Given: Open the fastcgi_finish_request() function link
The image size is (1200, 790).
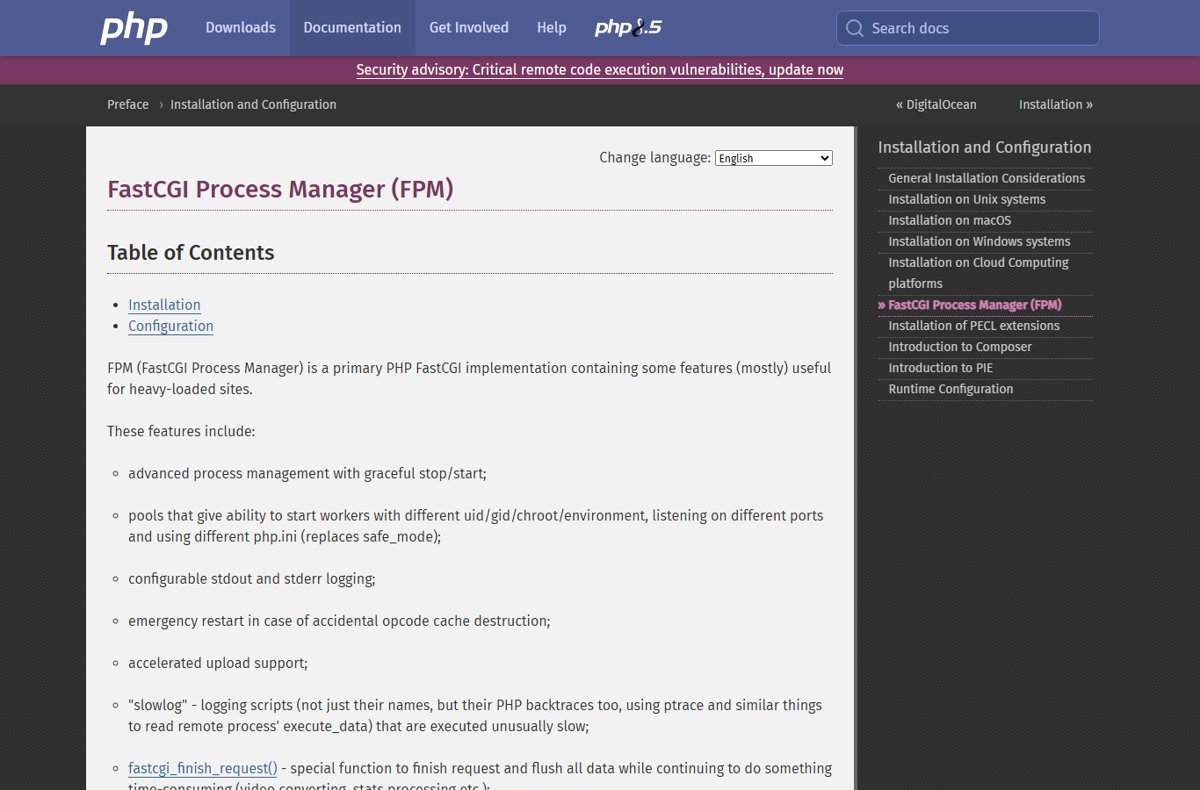Looking at the screenshot, I should point(203,768).
